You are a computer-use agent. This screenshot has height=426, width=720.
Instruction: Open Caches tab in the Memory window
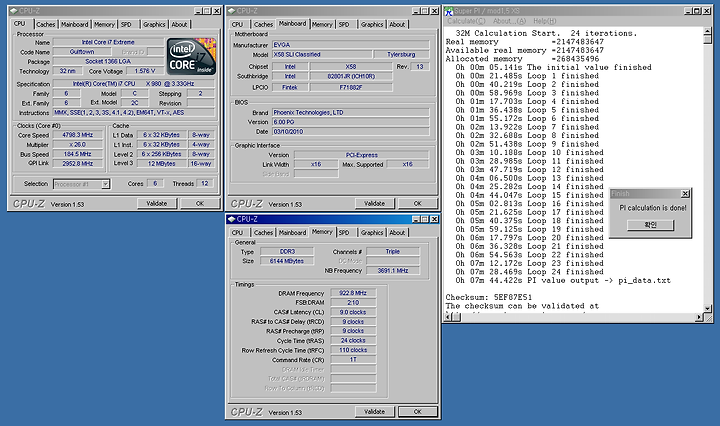click(x=263, y=233)
